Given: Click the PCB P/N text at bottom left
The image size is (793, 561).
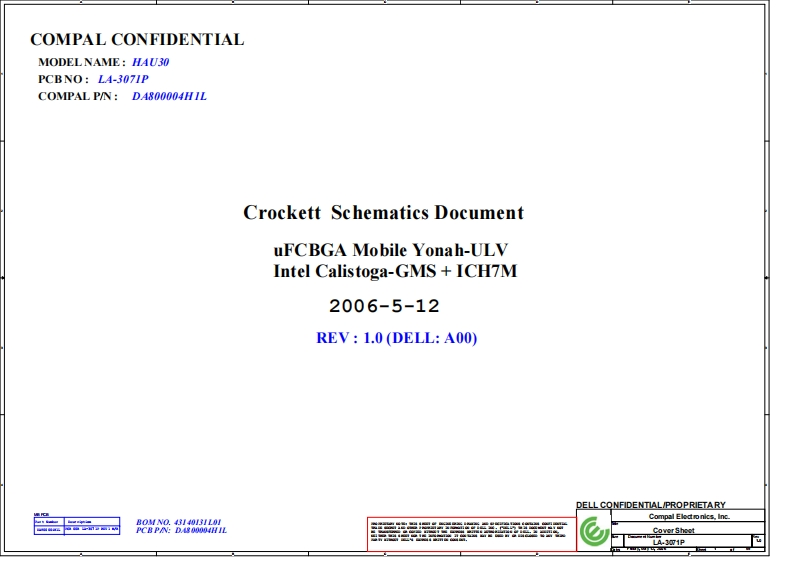Looking at the screenshot, I should [x=181, y=531].
